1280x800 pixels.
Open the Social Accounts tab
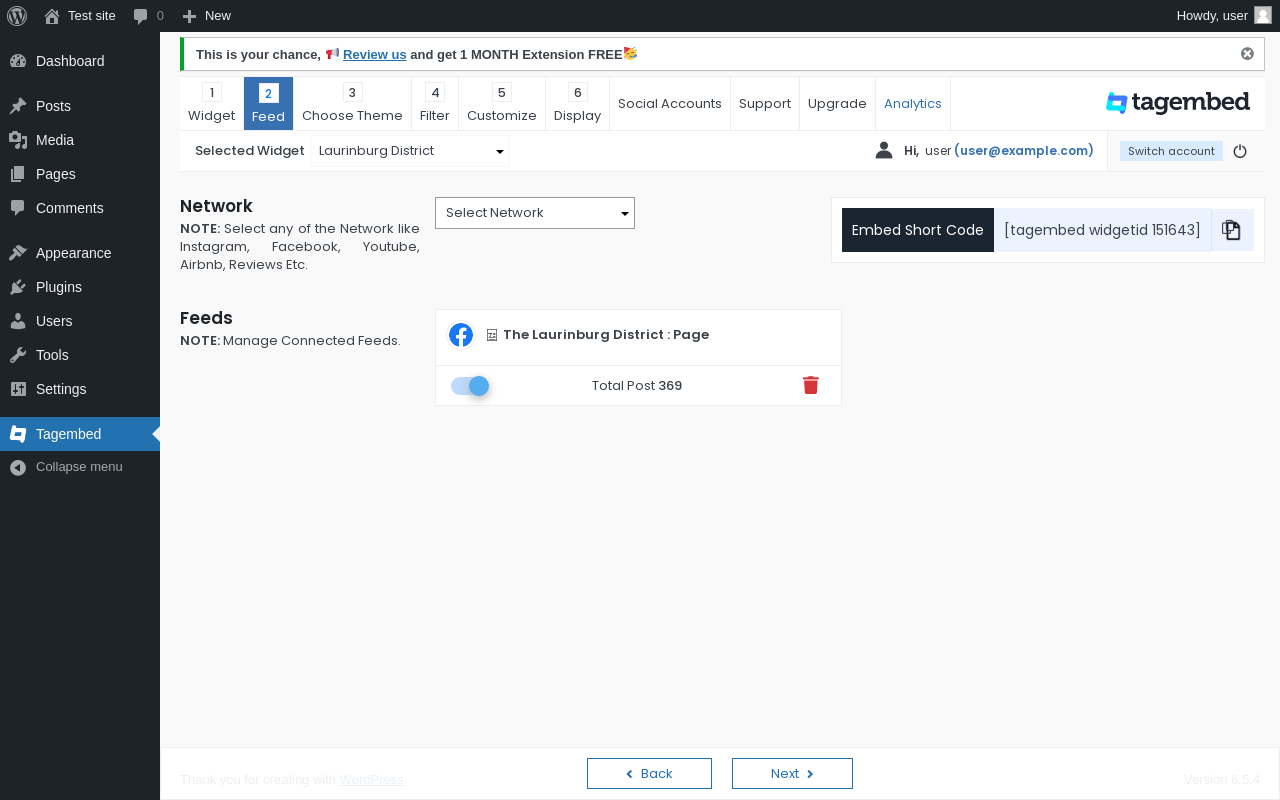tap(670, 104)
